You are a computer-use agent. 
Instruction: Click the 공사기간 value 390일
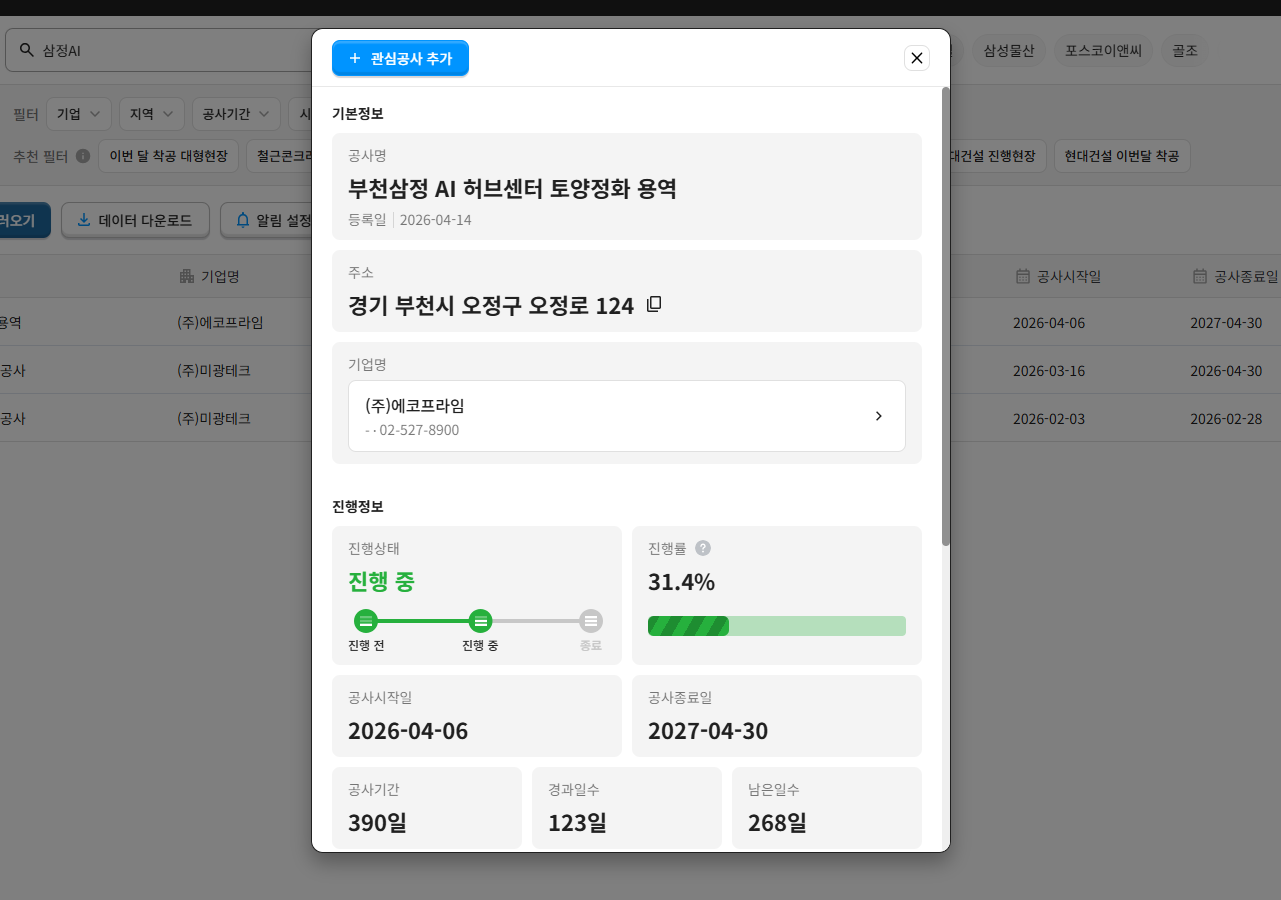pos(377,823)
